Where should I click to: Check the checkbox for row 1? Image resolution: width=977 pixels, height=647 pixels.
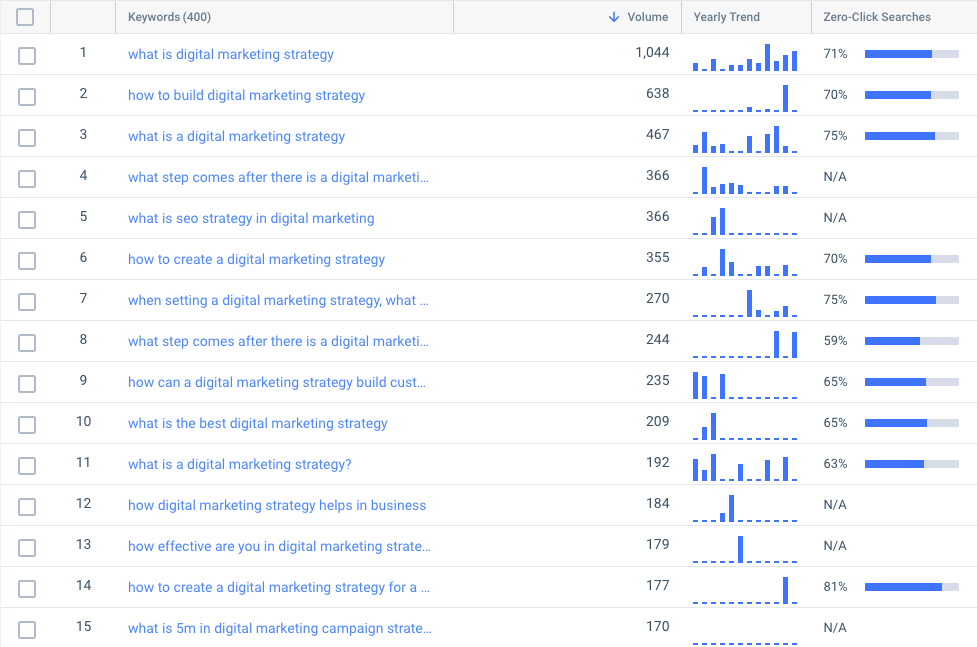pyautogui.click(x=26, y=56)
